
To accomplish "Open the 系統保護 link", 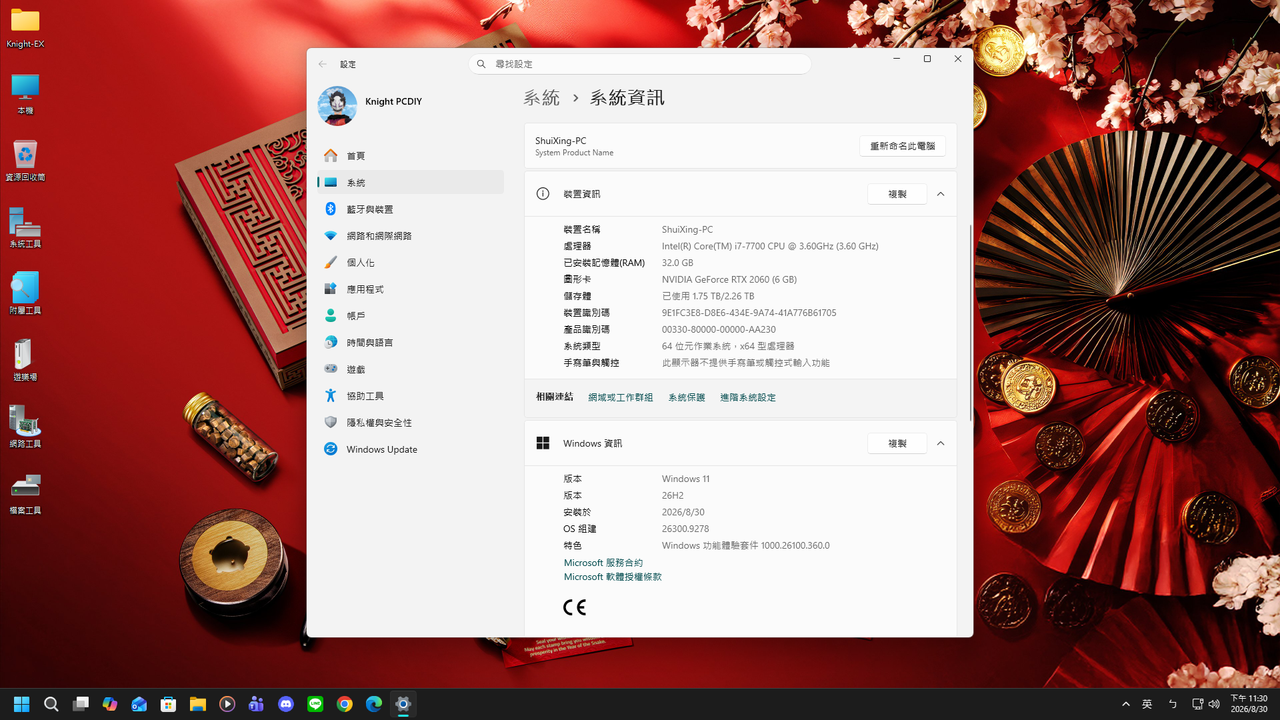I will tap(686, 398).
